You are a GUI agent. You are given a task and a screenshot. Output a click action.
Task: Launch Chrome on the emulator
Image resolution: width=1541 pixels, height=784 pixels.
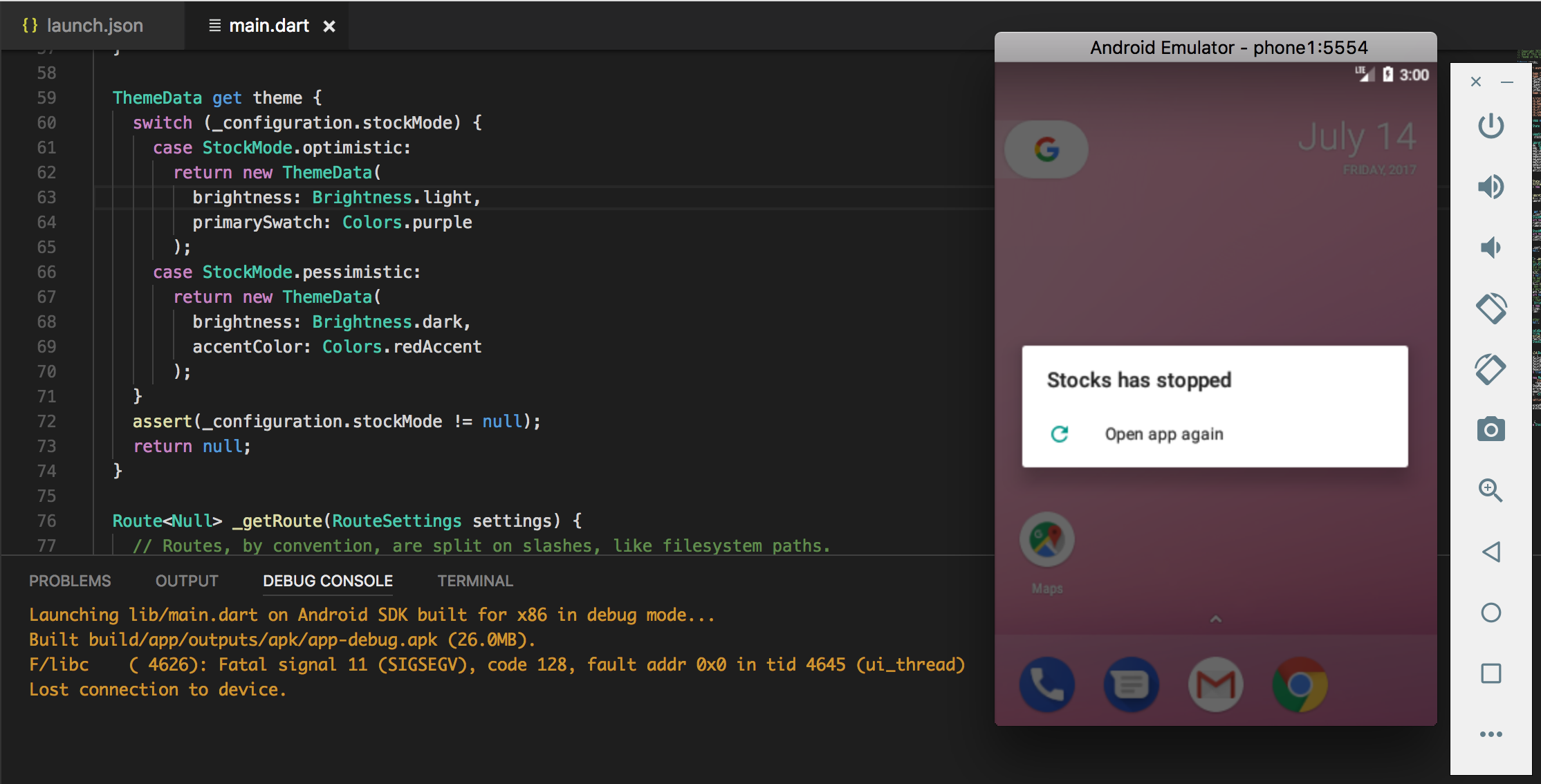click(x=1300, y=683)
